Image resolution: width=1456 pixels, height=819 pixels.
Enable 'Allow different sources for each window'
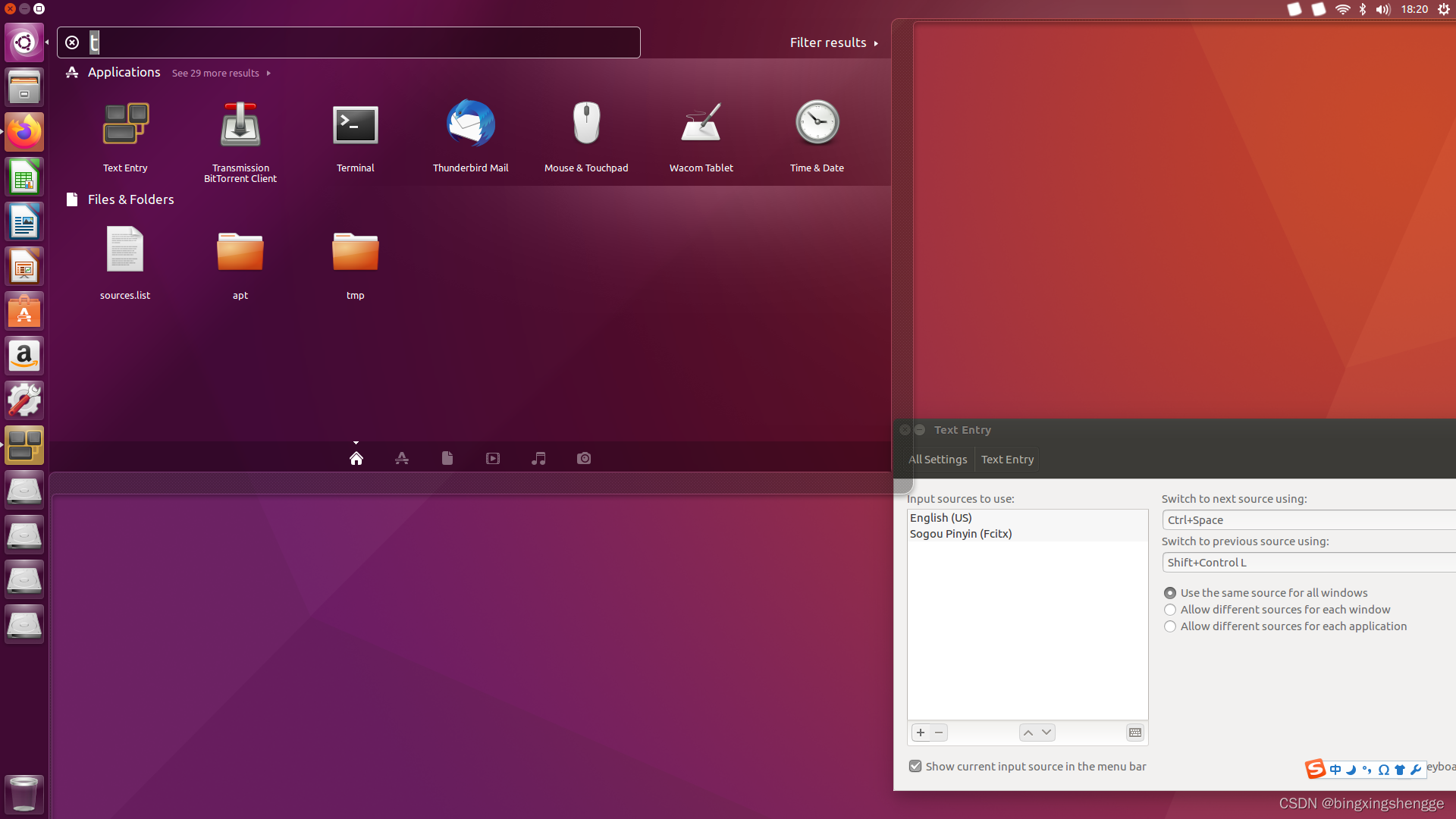1170,610
